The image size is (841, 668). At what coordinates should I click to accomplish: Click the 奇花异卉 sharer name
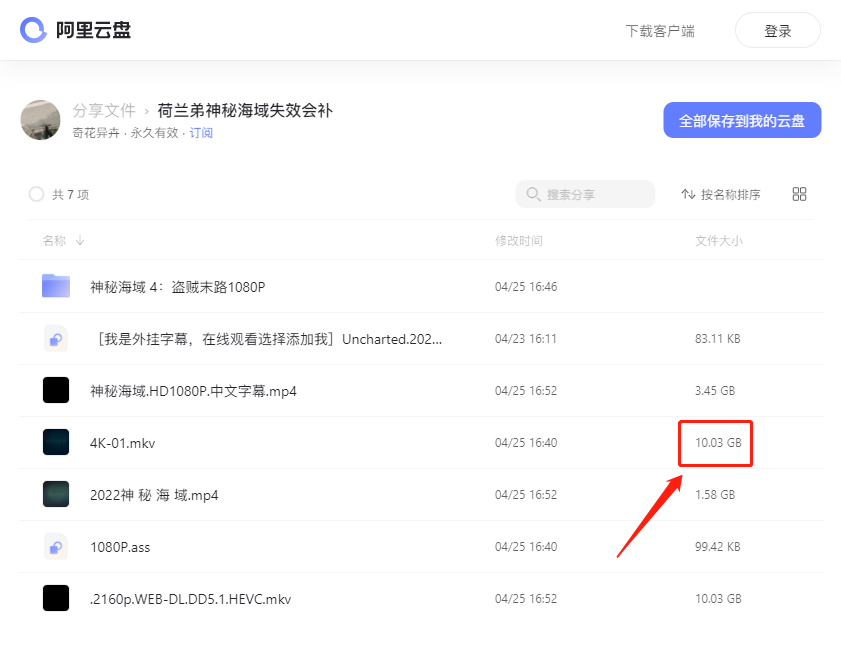(x=96, y=133)
